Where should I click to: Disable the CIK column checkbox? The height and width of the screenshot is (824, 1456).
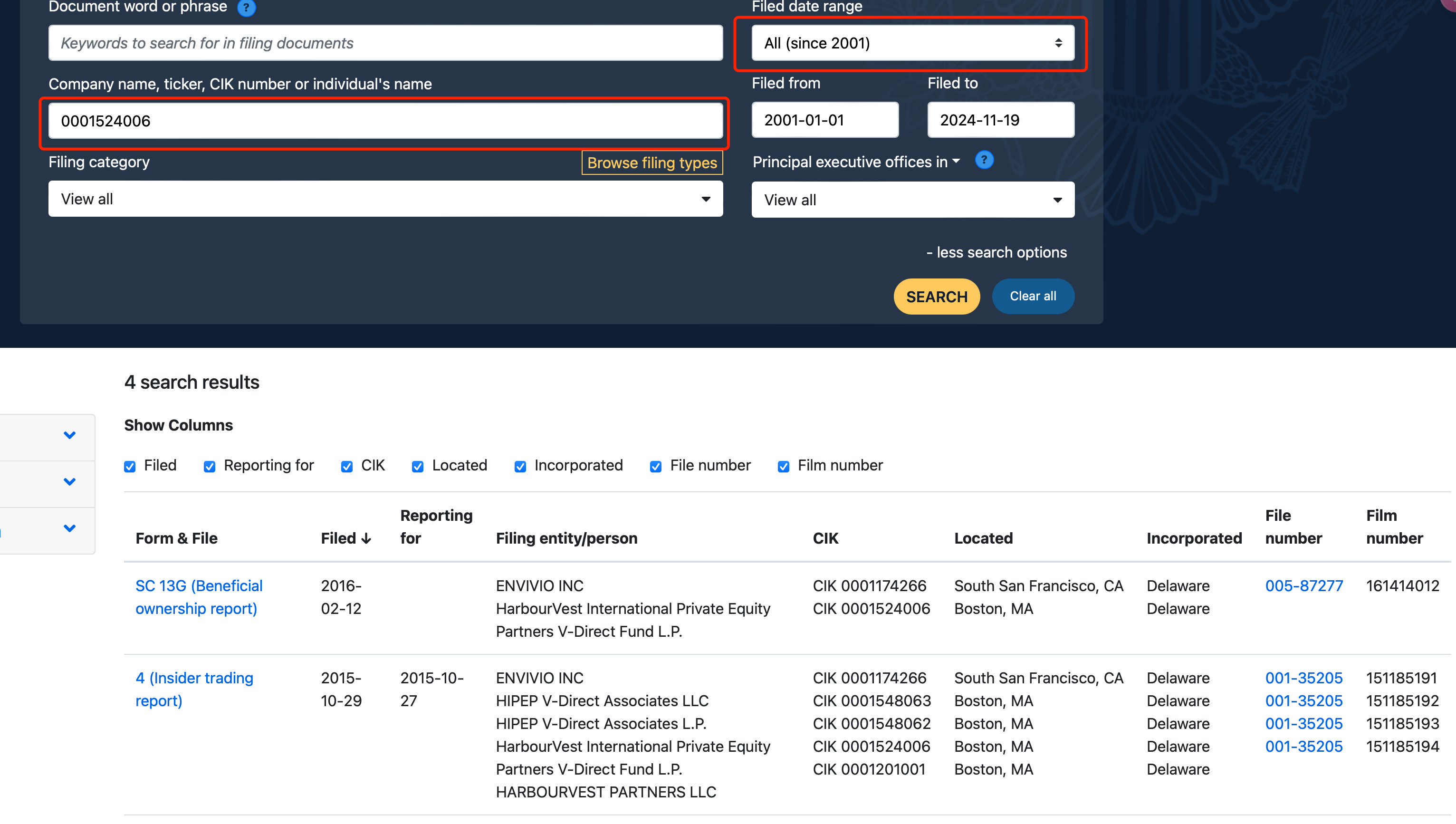347,466
